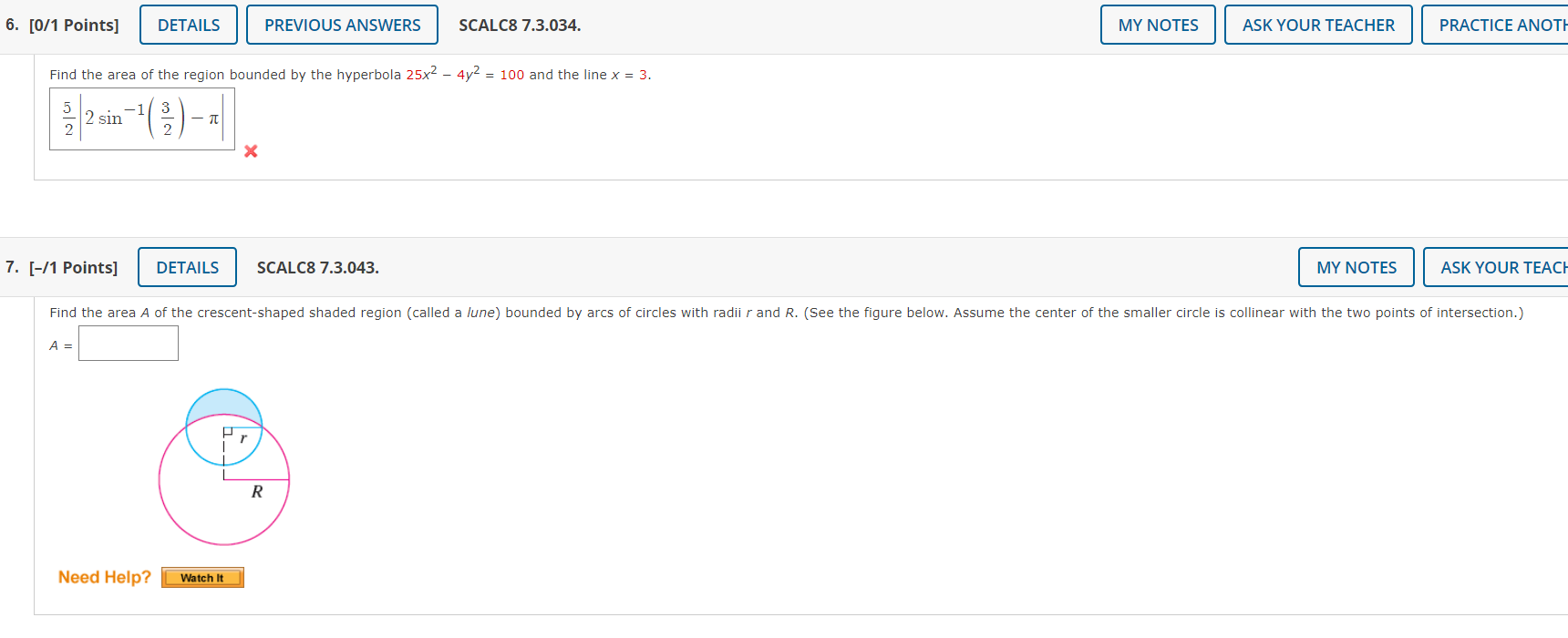1568x638 pixels.
Task: Click MY NOTES for question 6
Action: (x=1157, y=25)
